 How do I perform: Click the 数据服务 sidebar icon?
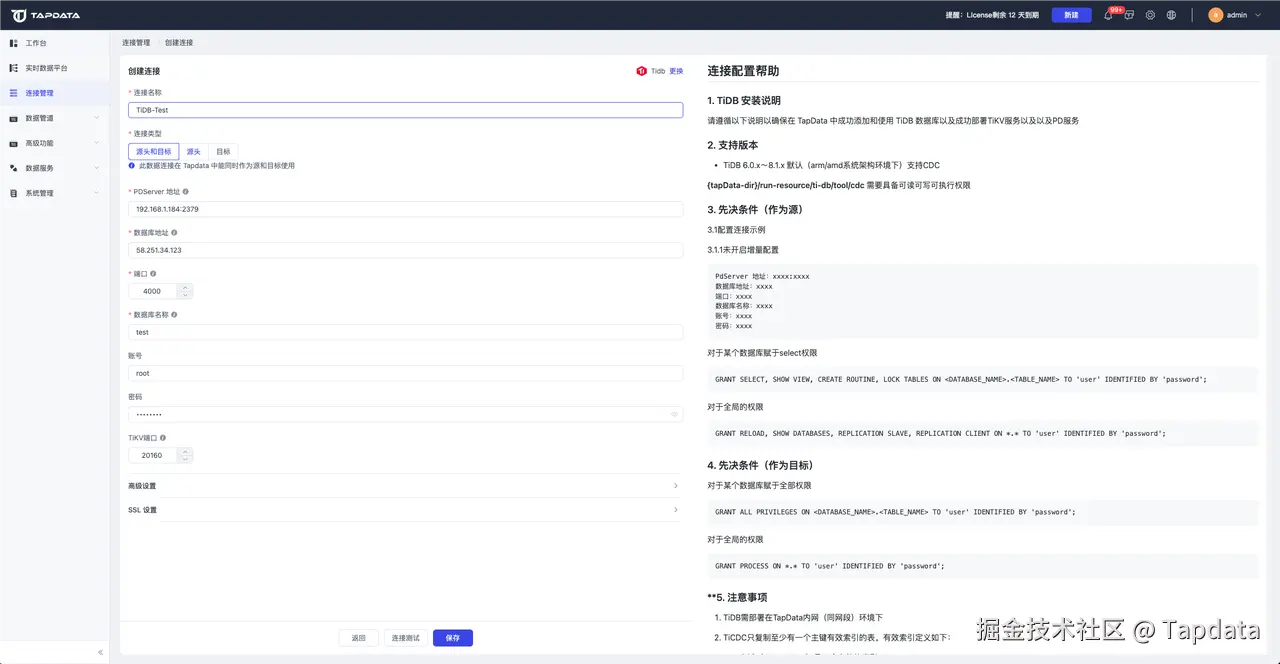click(13, 168)
